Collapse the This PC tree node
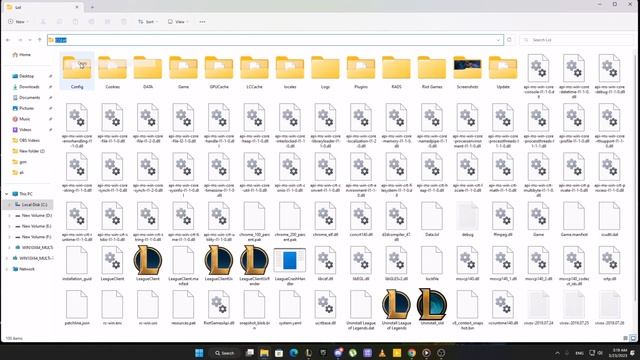Image resolution: width=640 pixels, height=360 pixels. pyautogui.click(x=7, y=194)
